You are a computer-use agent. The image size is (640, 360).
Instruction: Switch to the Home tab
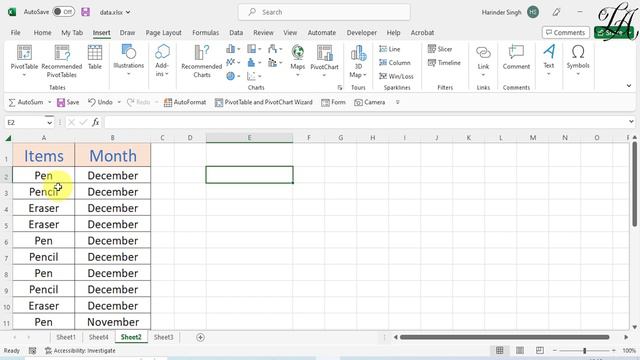pyautogui.click(x=42, y=33)
